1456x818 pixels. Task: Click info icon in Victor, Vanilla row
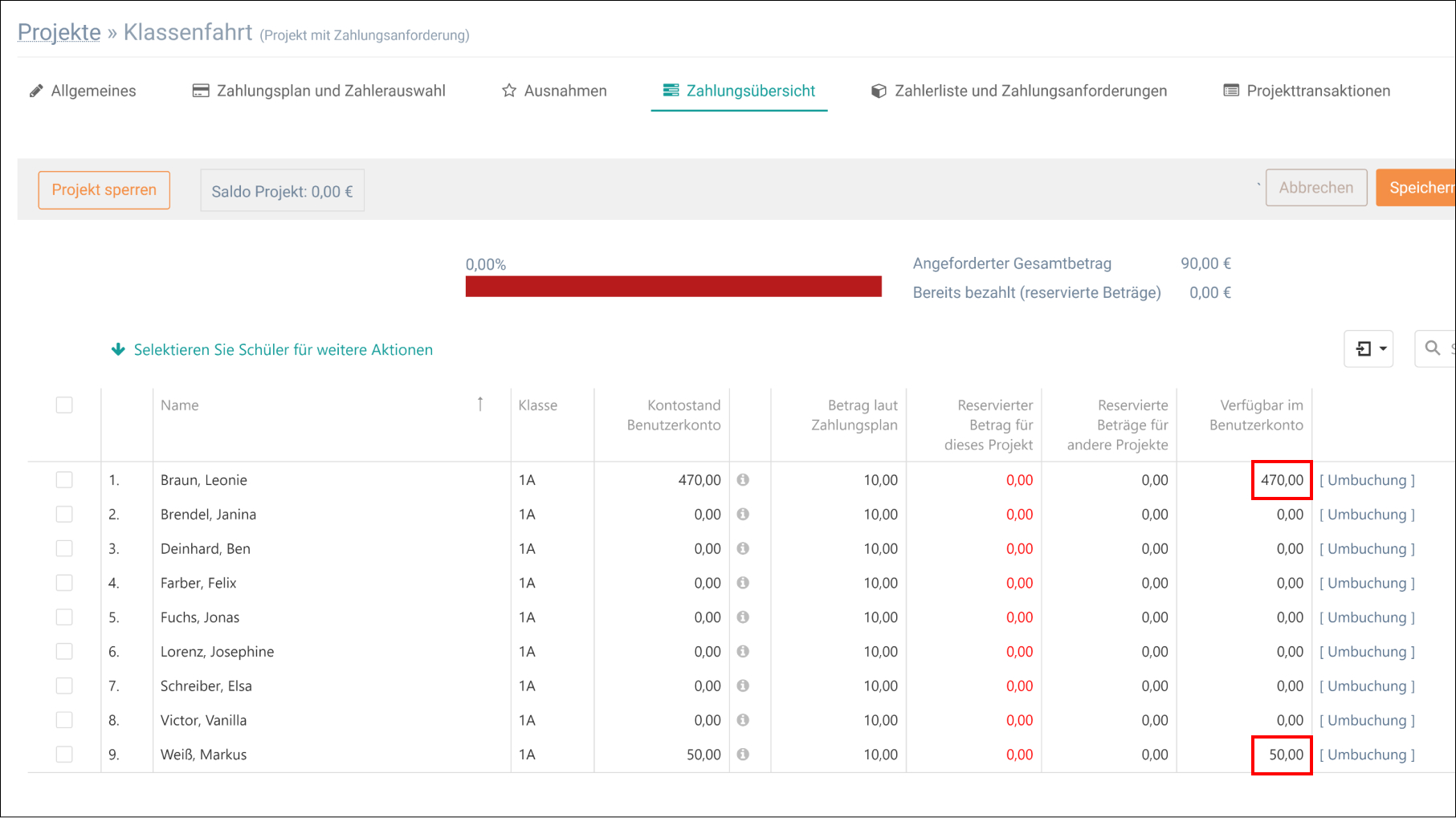(x=743, y=720)
